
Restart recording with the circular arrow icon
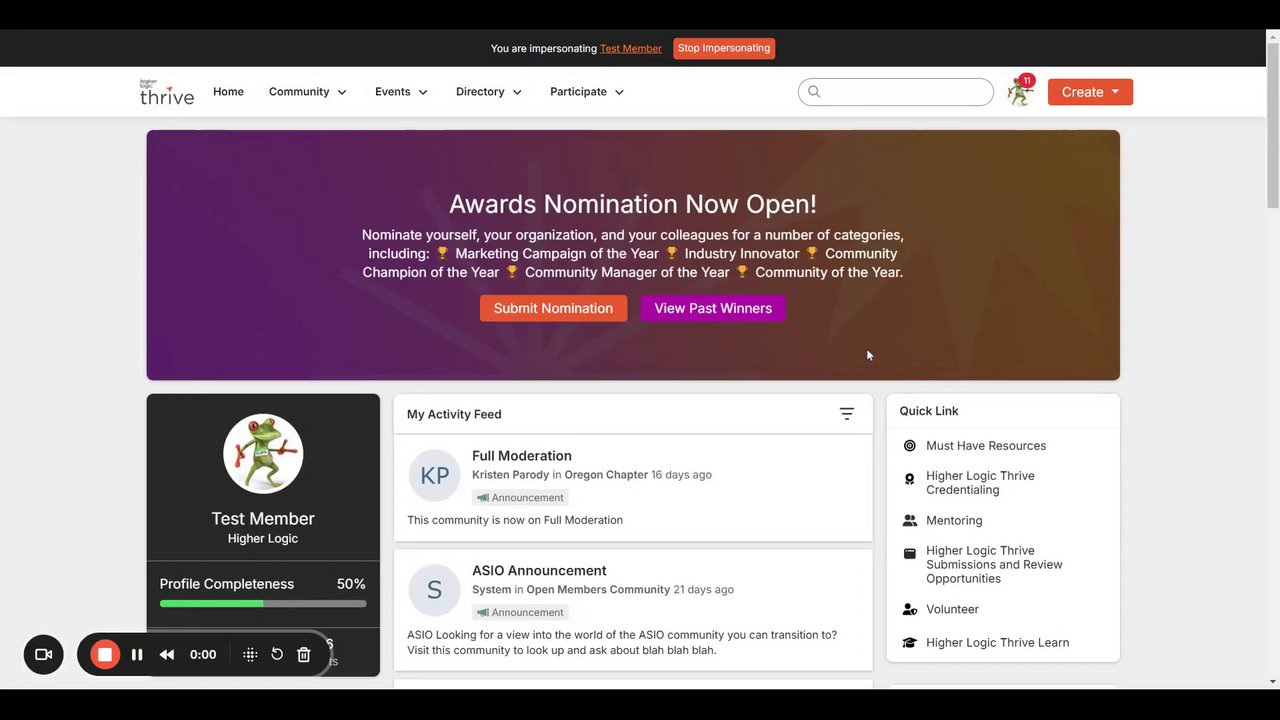click(277, 655)
